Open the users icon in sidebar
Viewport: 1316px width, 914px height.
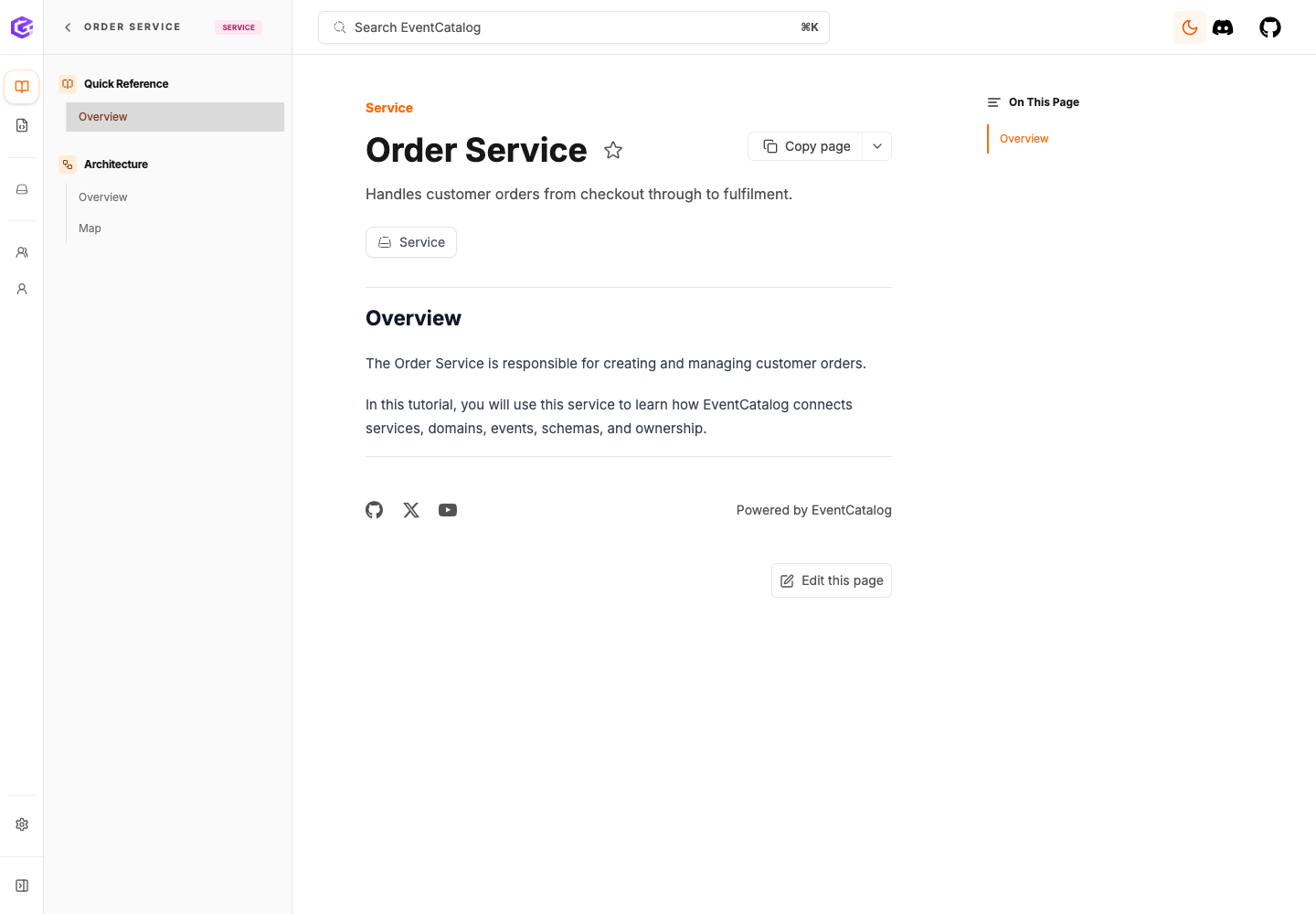pyautogui.click(x=22, y=289)
